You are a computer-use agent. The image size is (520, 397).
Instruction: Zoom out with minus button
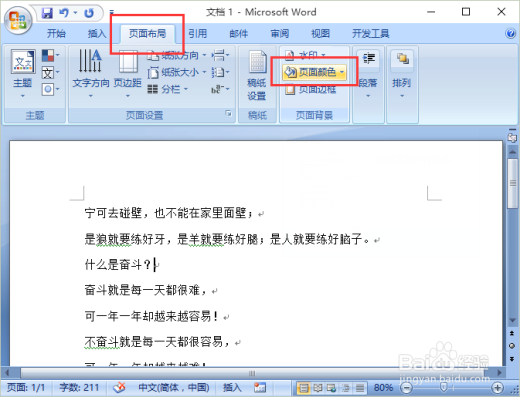click(x=406, y=388)
